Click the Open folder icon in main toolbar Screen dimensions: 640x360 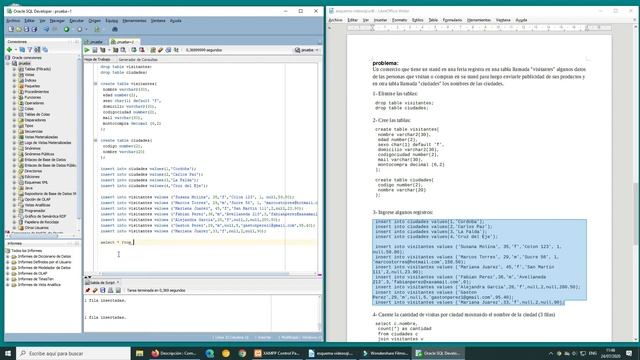[19, 29]
